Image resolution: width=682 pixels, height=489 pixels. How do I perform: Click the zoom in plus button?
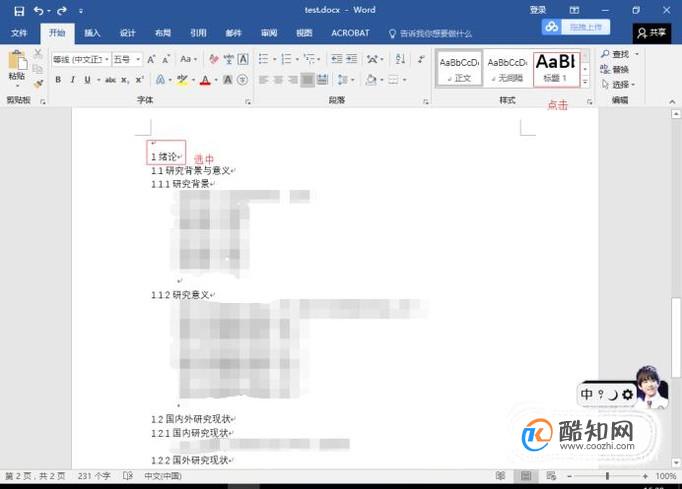coord(645,476)
